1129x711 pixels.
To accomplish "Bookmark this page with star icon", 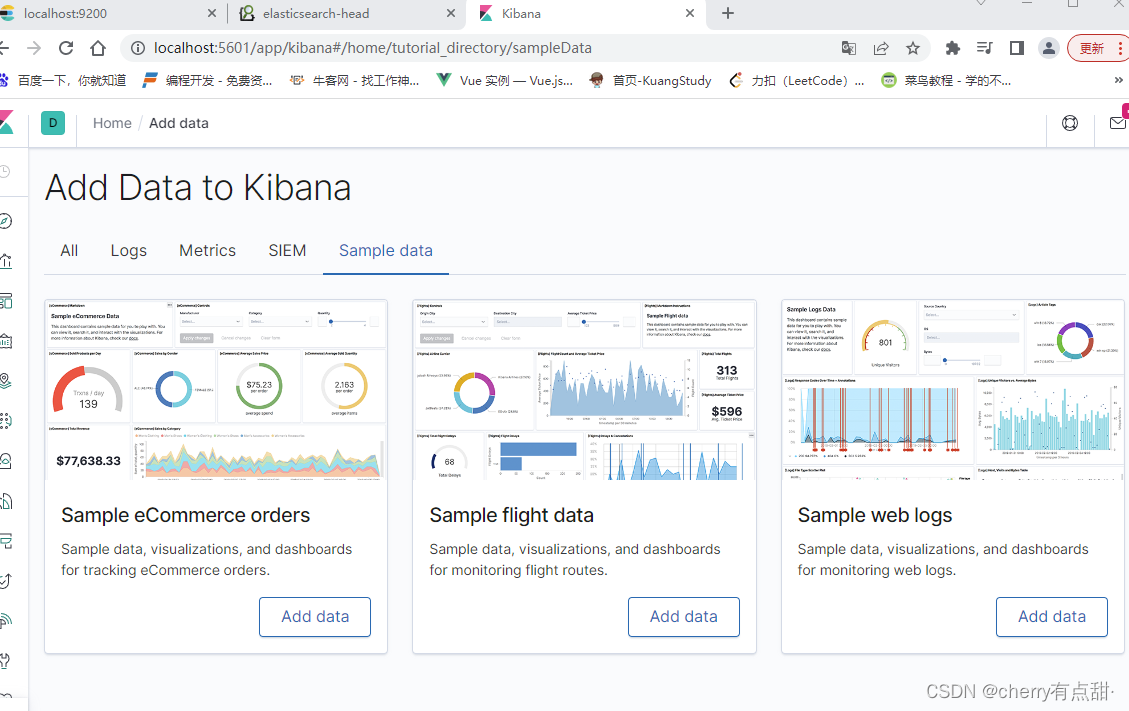I will tap(913, 48).
